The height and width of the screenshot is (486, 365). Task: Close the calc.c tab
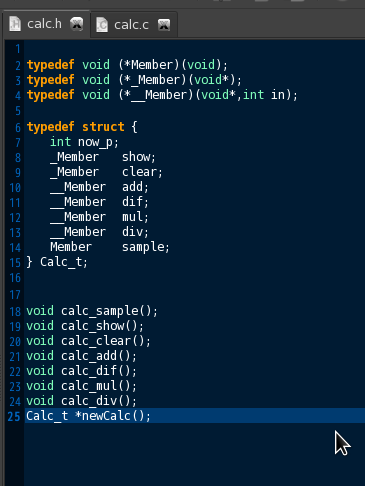pyautogui.click(x=164, y=25)
